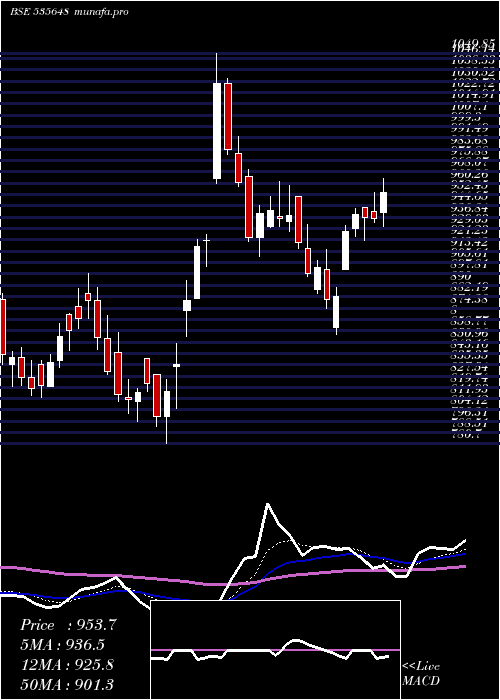Open the munafa.pro site label
Screen dimensions: 500x700
[102, 12]
